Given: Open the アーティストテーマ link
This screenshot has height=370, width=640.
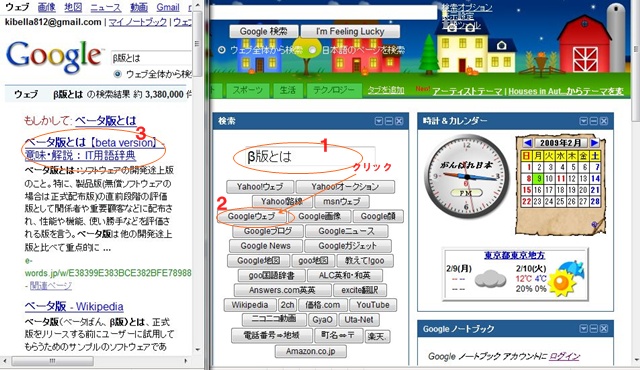Looking at the screenshot, I should [x=467, y=92].
